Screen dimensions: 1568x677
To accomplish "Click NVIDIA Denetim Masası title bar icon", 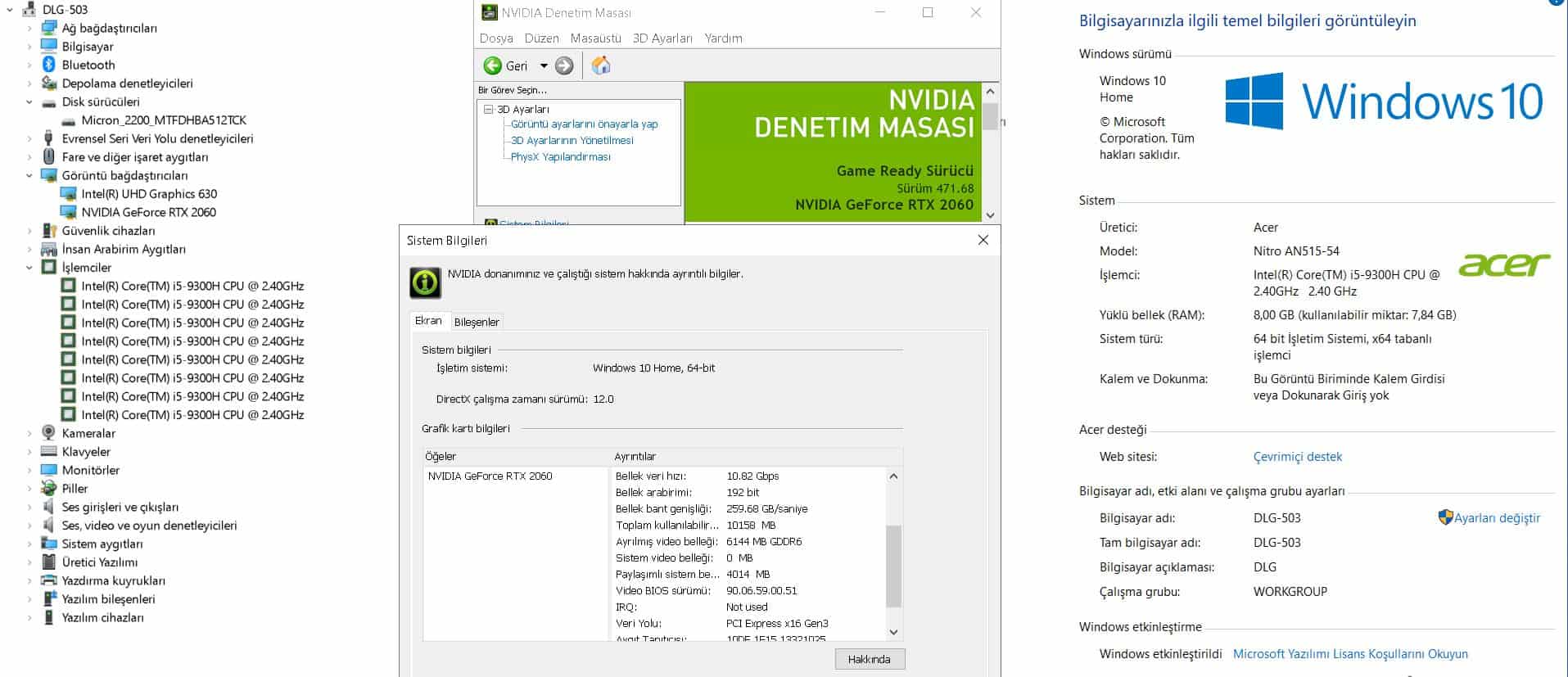I will click(x=489, y=12).
